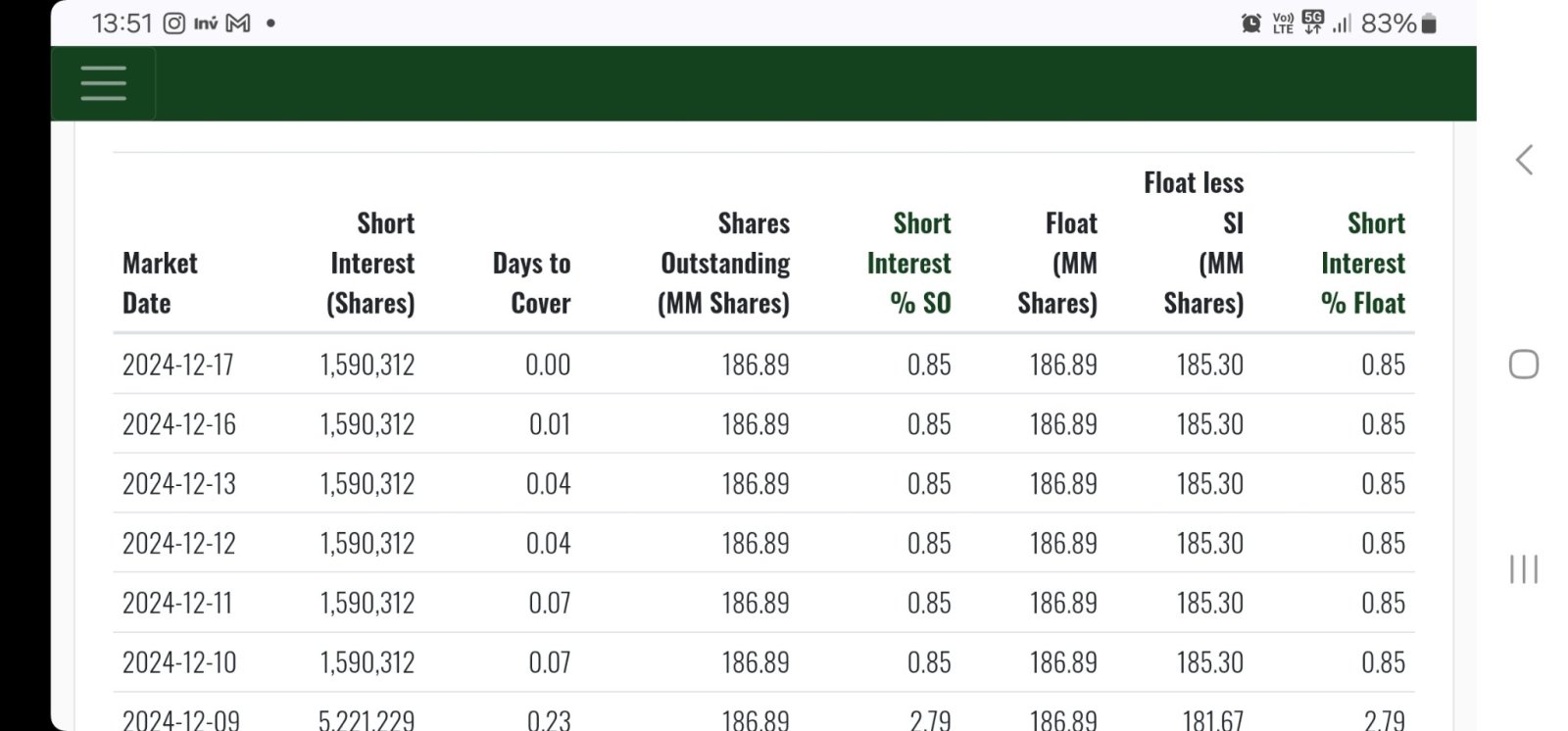This screenshot has height=731, width=1568.
Task: Tap the 5G network indicator
Action: pyautogui.click(x=1313, y=23)
